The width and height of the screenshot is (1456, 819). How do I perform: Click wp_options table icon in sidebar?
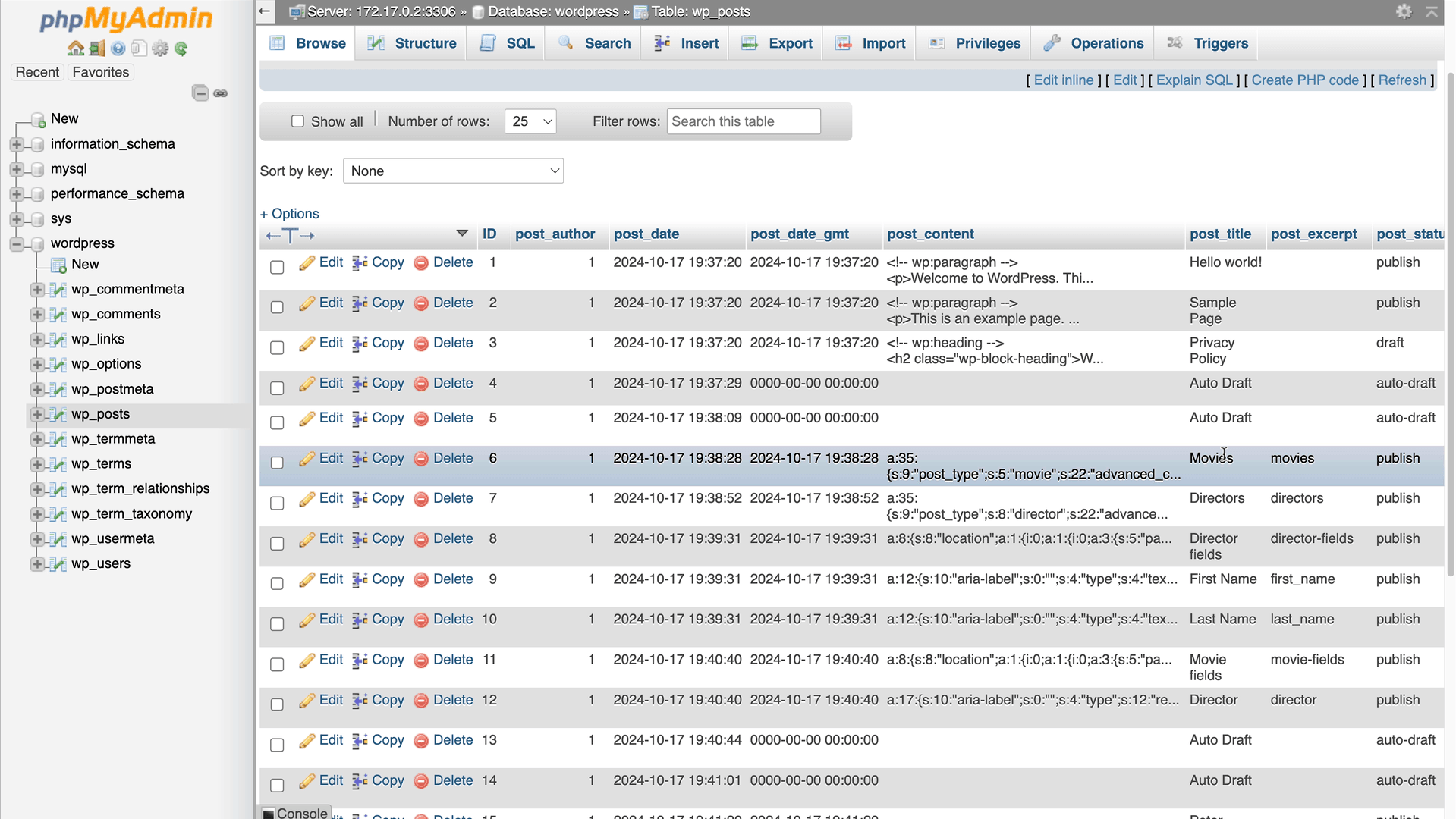(x=58, y=364)
